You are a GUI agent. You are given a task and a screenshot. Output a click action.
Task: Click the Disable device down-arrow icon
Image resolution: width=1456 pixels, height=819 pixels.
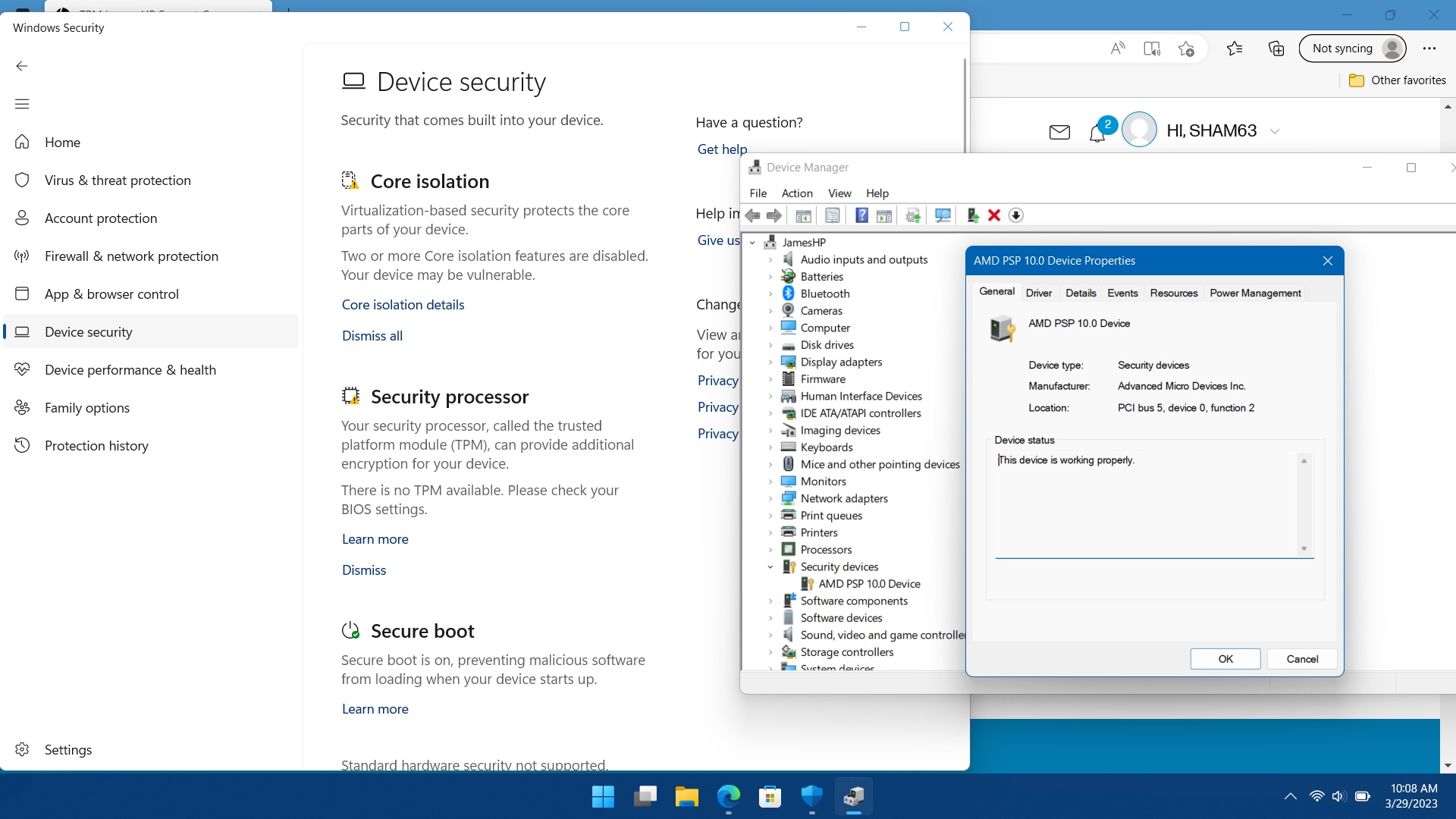pos(1016,215)
